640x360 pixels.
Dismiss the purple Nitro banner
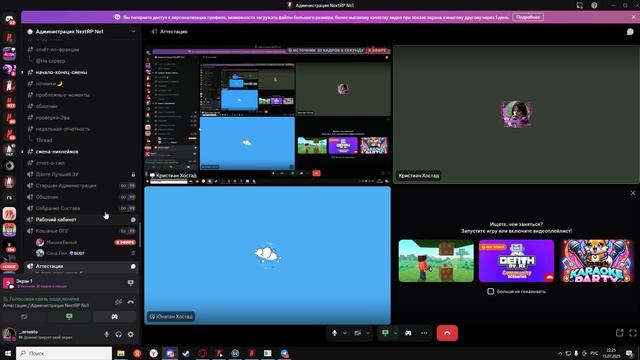(633, 17)
